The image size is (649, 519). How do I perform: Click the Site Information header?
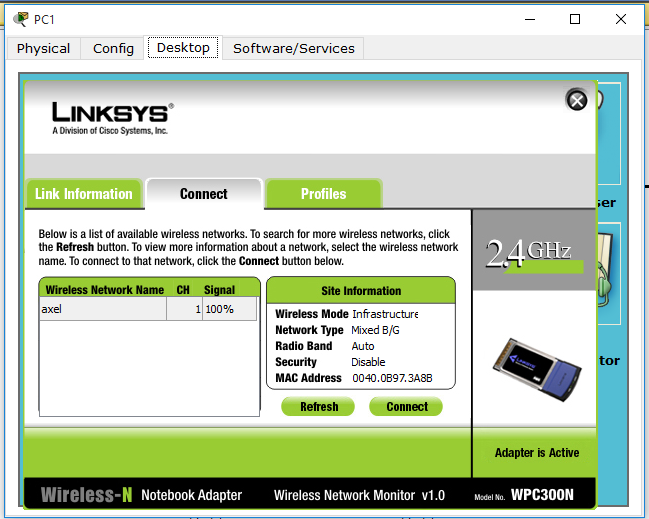(361, 291)
